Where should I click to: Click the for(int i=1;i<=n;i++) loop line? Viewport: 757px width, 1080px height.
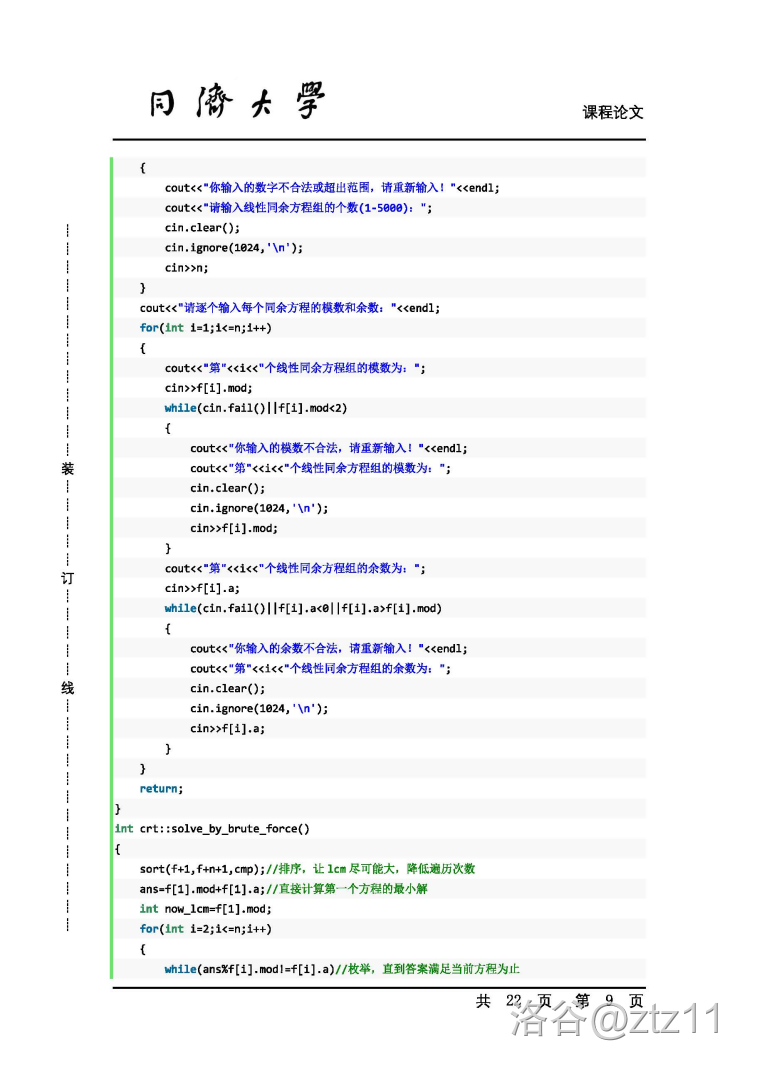(205, 328)
